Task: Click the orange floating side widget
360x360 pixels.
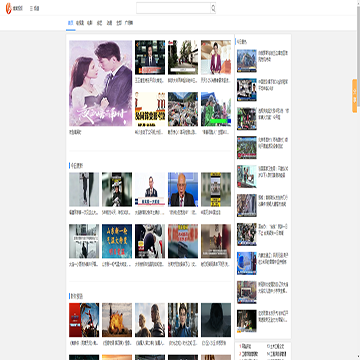Action: [355, 96]
